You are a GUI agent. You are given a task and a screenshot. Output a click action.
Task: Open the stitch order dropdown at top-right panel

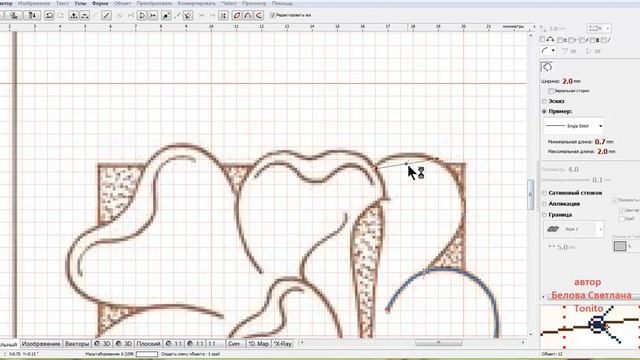point(599,29)
